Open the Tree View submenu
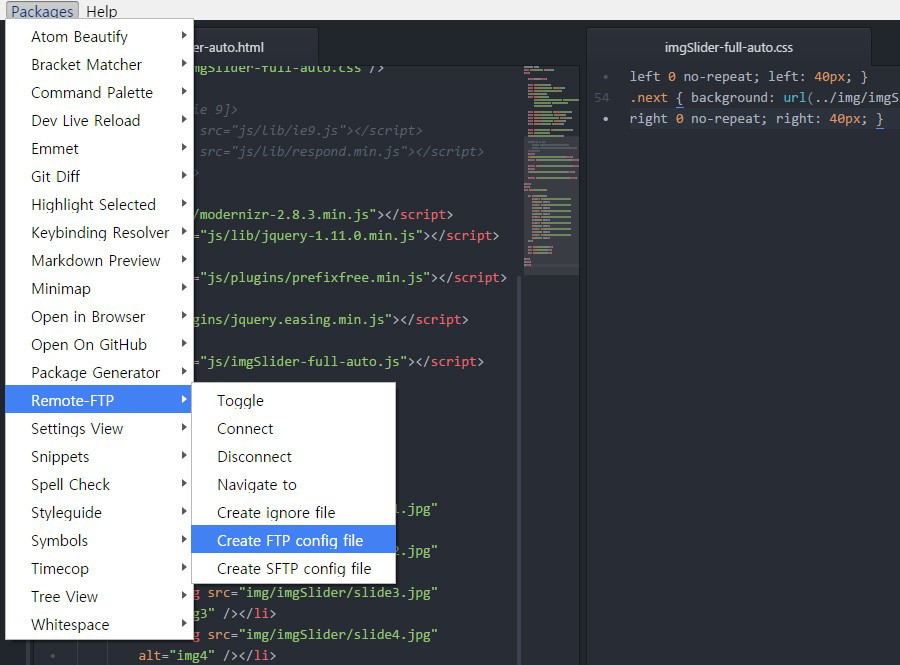900x665 pixels. pyautogui.click(x=99, y=597)
